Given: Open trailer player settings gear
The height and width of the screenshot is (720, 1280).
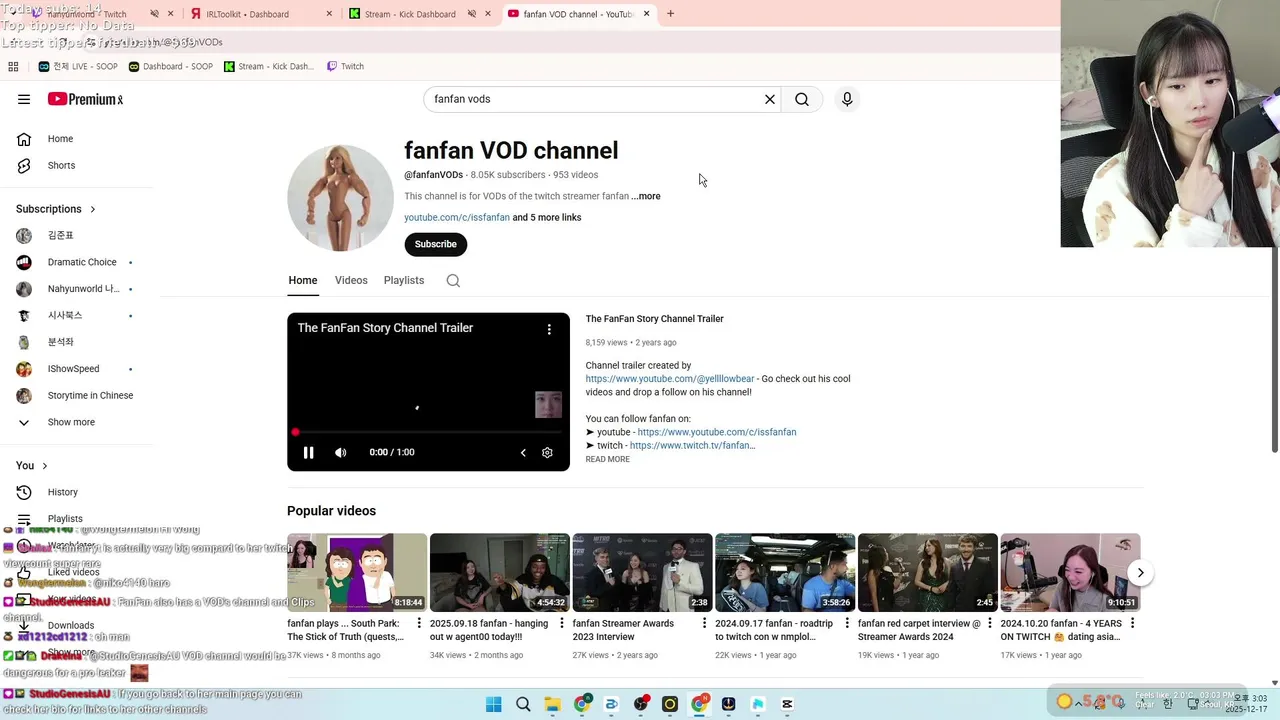Looking at the screenshot, I should (x=547, y=452).
